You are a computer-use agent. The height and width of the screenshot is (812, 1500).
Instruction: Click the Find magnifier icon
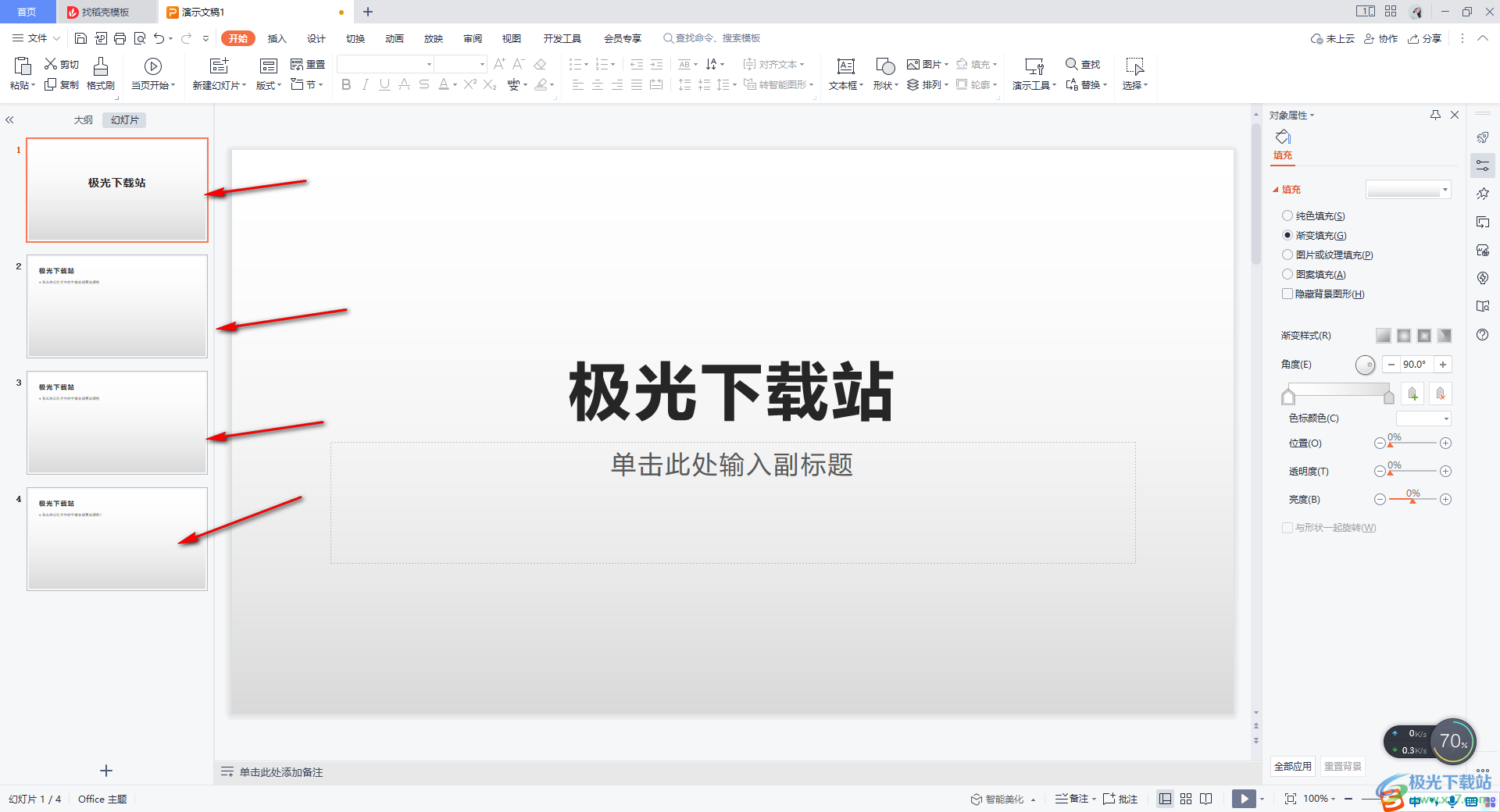[x=1072, y=64]
